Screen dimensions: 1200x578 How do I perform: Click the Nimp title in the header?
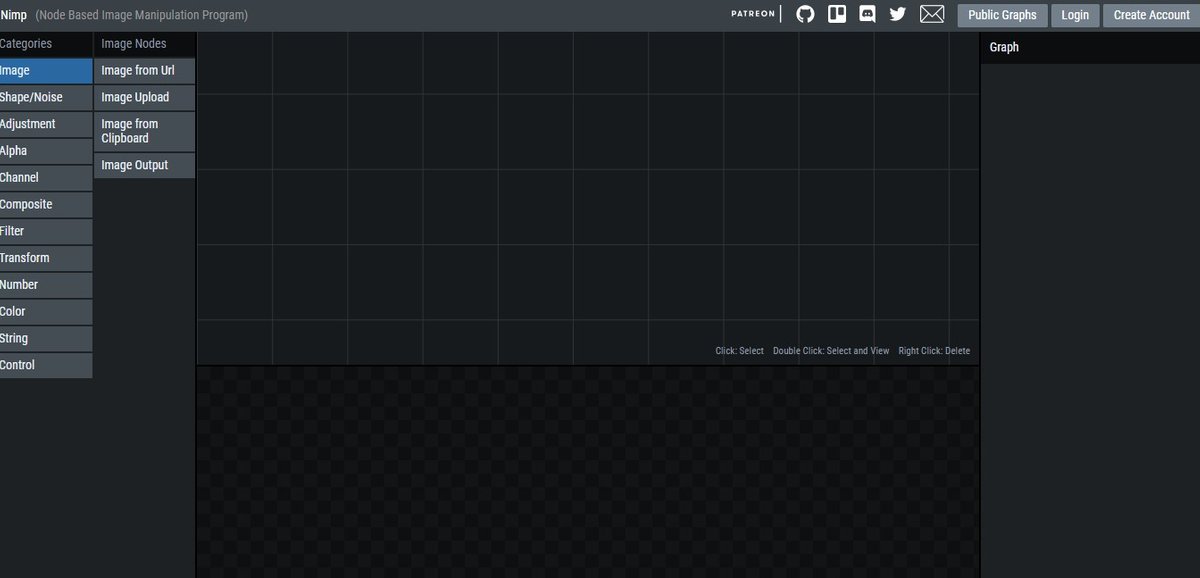pyautogui.click(x=13, y=14)
